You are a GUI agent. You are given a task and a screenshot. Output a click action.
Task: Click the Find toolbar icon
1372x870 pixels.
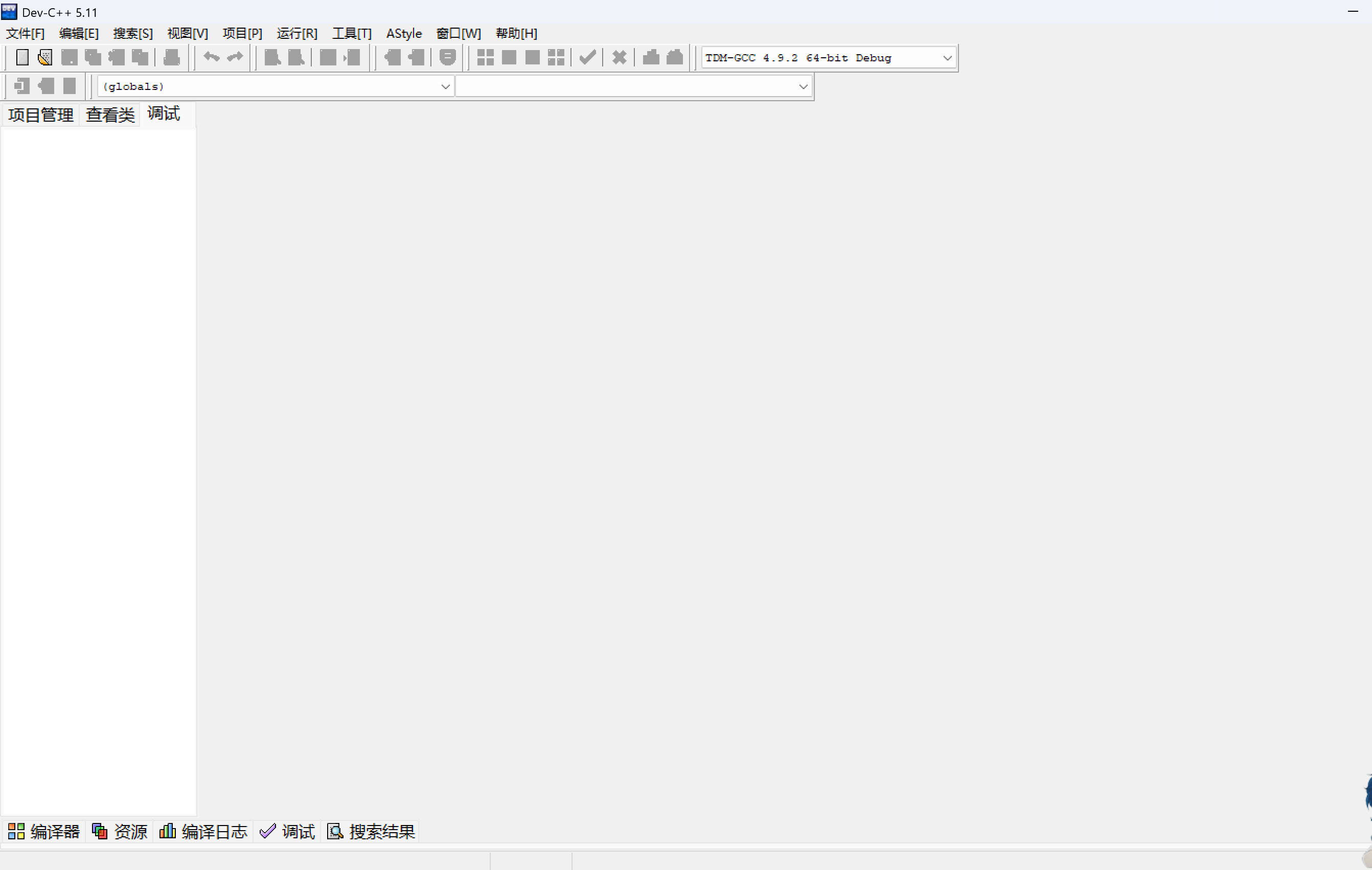(x=273, y=58)
